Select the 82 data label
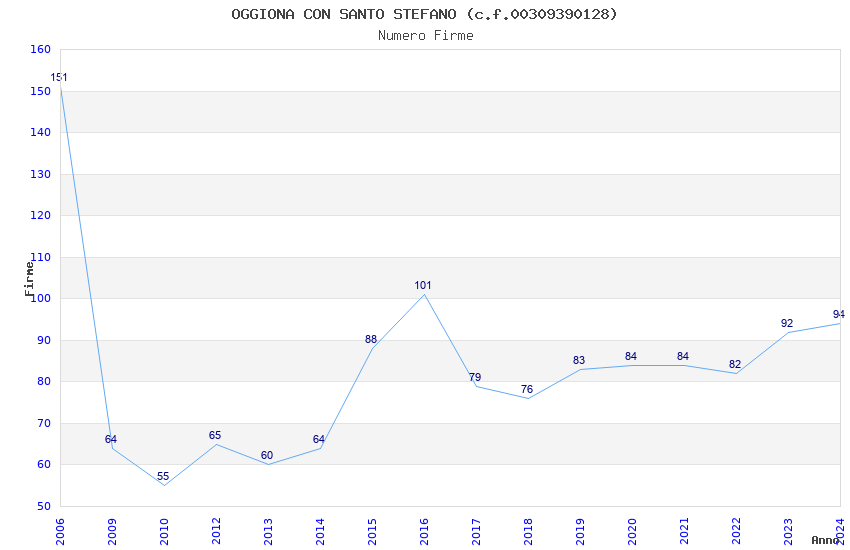The image size is (850, 550). [x=735, y=365]
